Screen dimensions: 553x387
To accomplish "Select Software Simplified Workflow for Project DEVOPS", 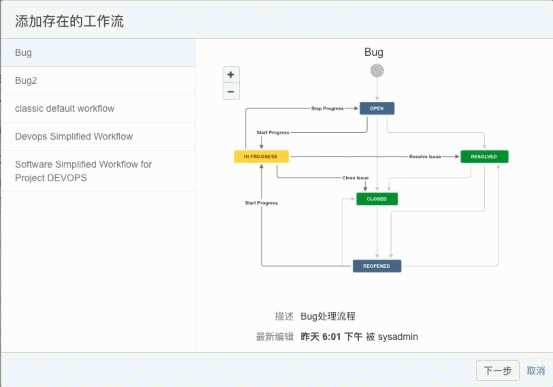I will coord(98,171).
